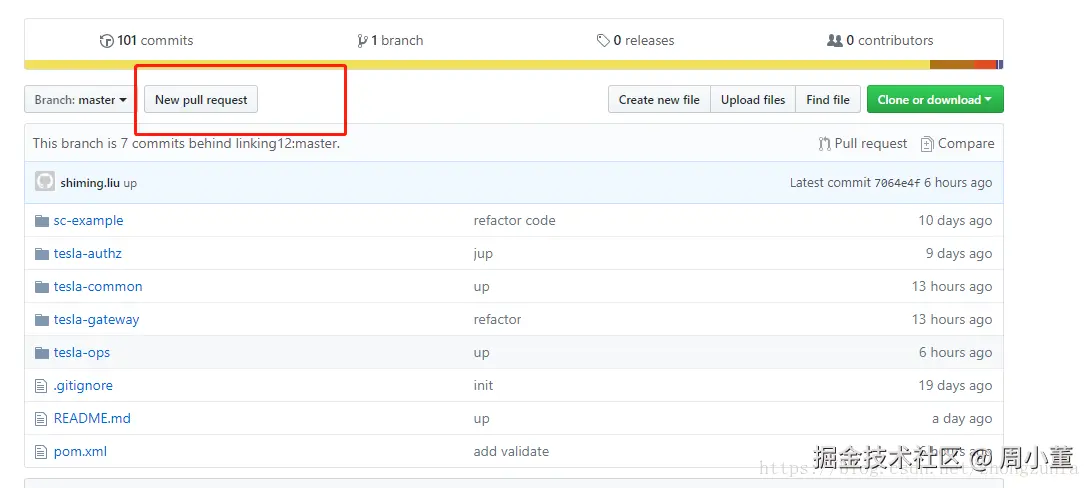The image size is (1090, 488).
Task: Click the Compare diff icon
Action: 927,144
